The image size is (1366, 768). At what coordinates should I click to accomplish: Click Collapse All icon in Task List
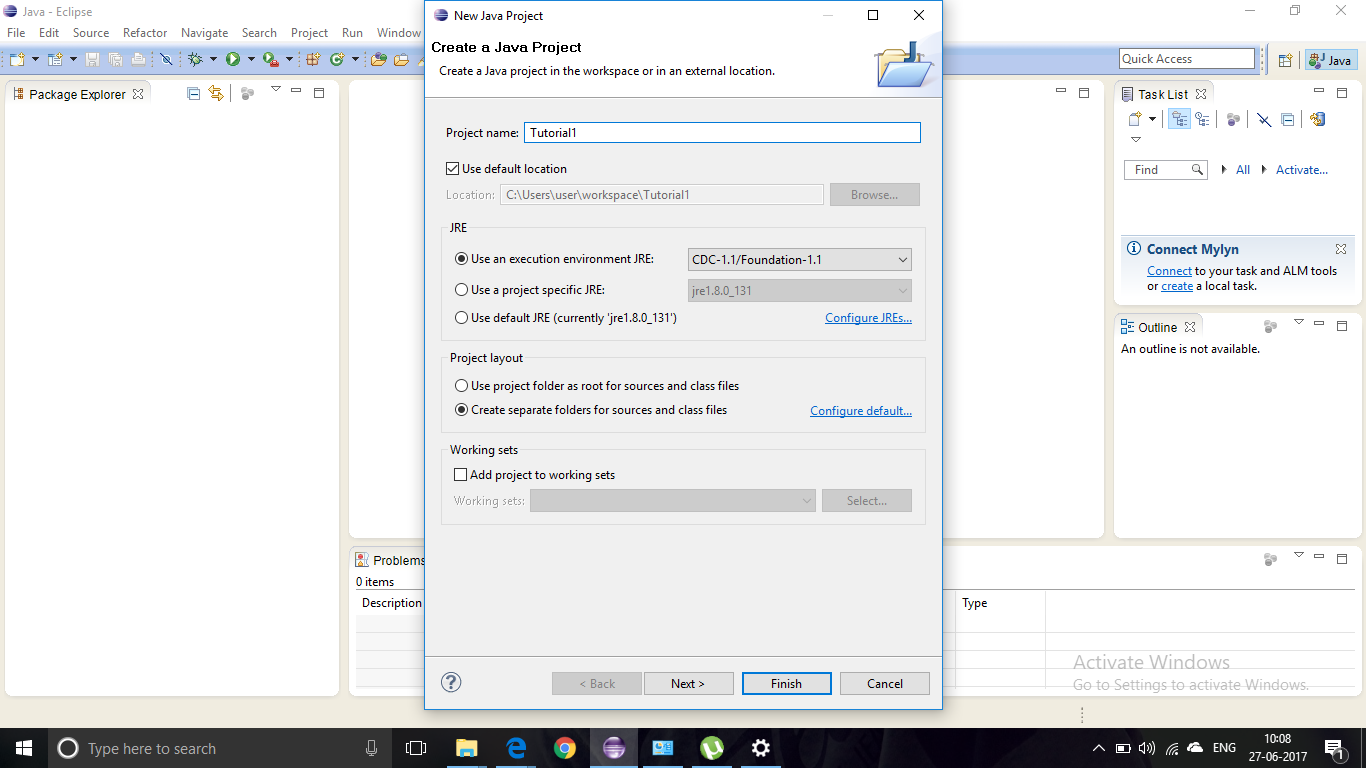click(1288, 119)
